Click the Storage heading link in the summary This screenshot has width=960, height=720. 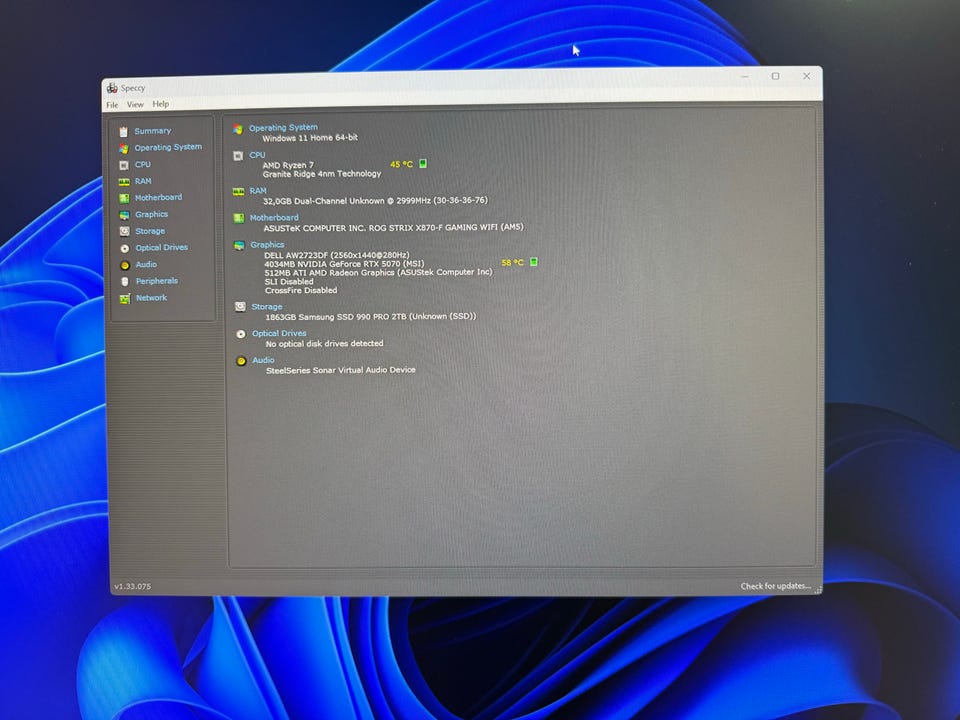pyautogui.click(x=266, y=307)
